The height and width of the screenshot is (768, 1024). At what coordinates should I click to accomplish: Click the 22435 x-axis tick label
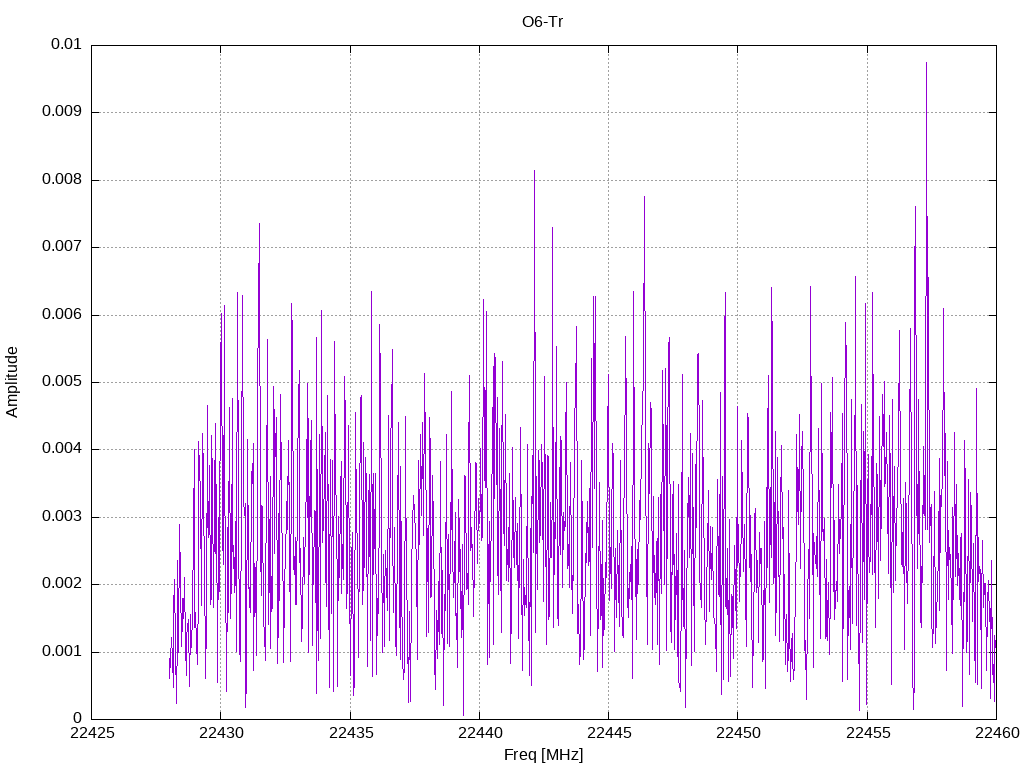coord(350,733)
